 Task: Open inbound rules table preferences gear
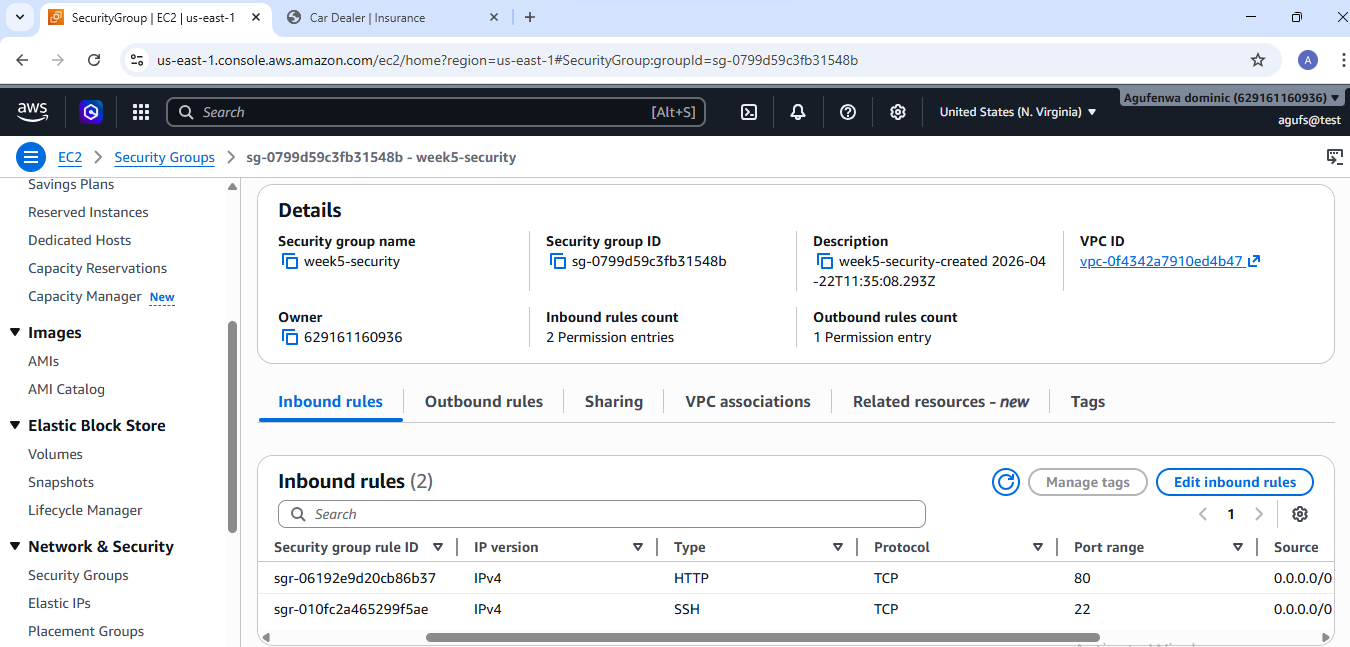(x=1299, y=514)
